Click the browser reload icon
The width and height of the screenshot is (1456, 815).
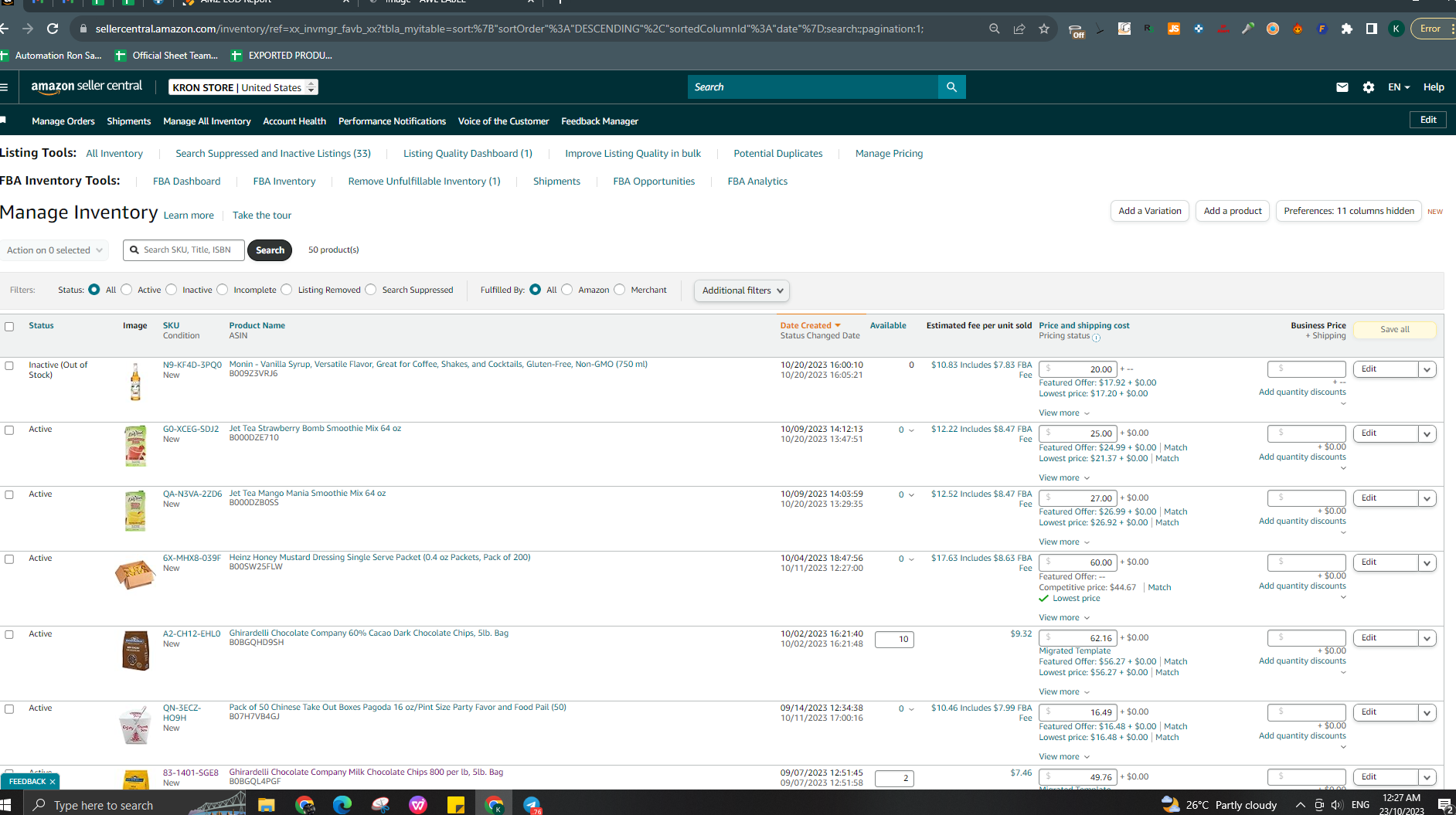(x=53, y=29)
